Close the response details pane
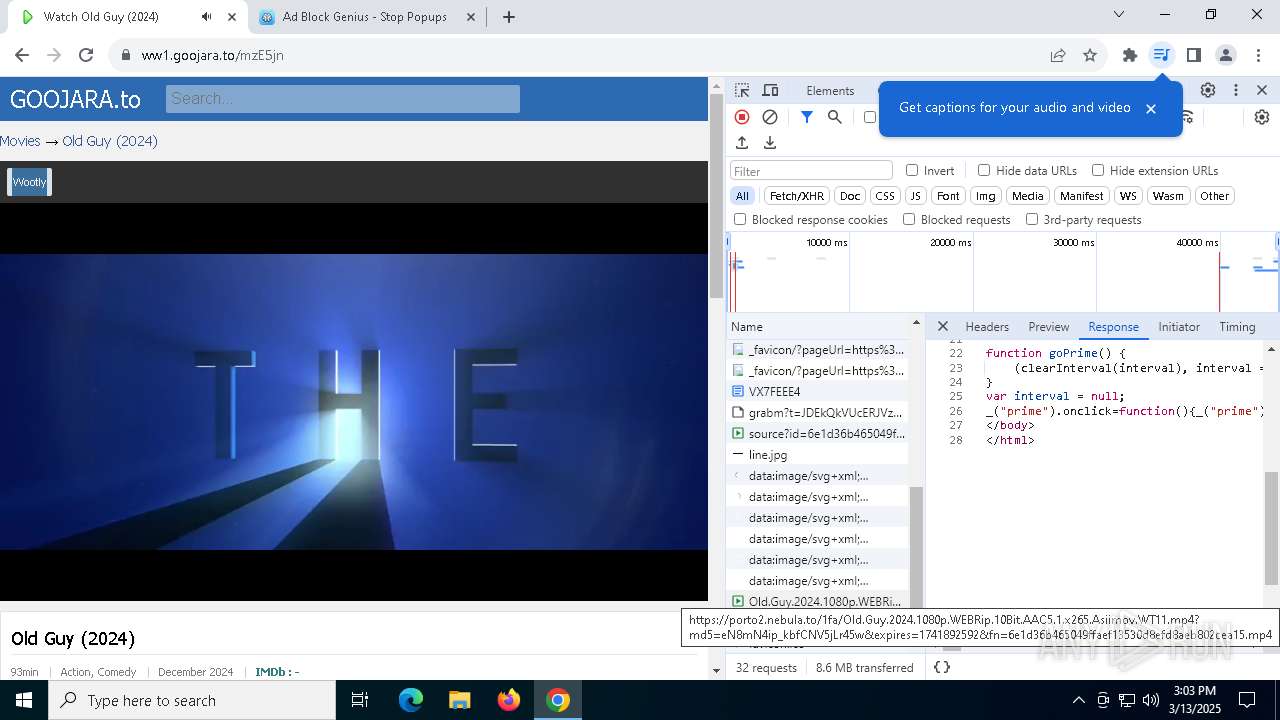The image size is (1280, 720). (942, 327)
